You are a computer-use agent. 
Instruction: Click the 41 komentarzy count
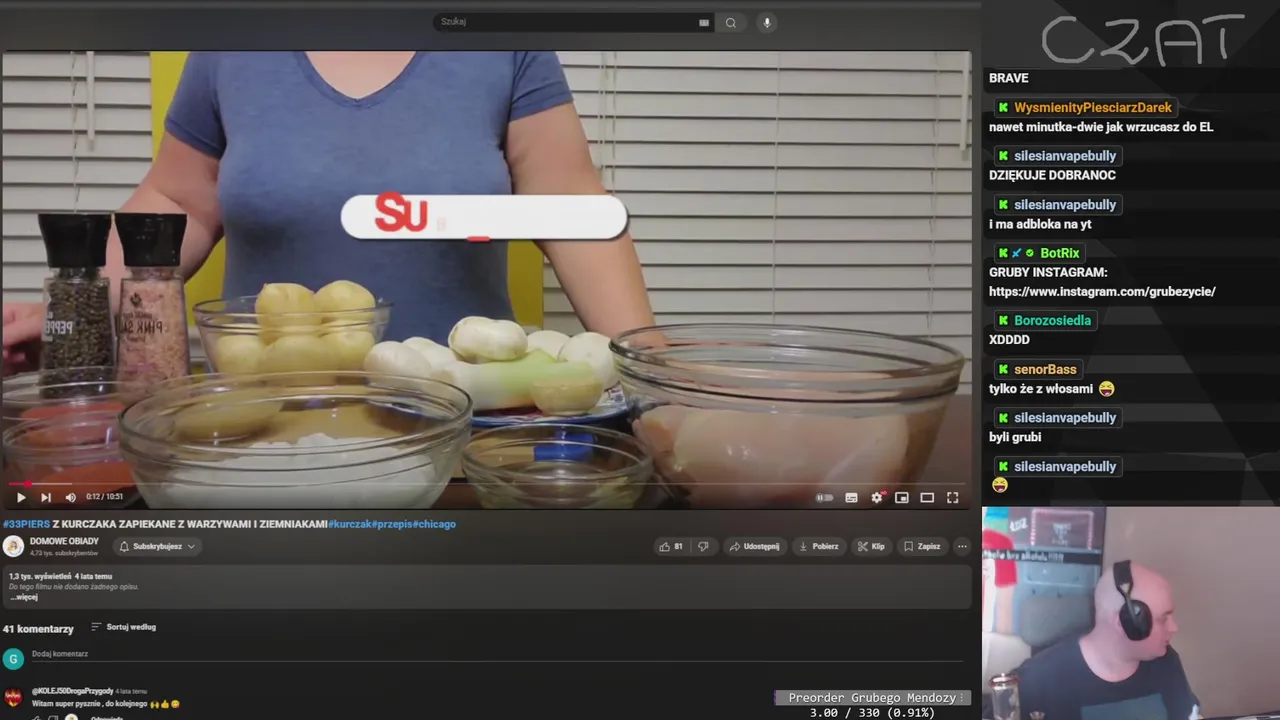[x=38, y=629]
